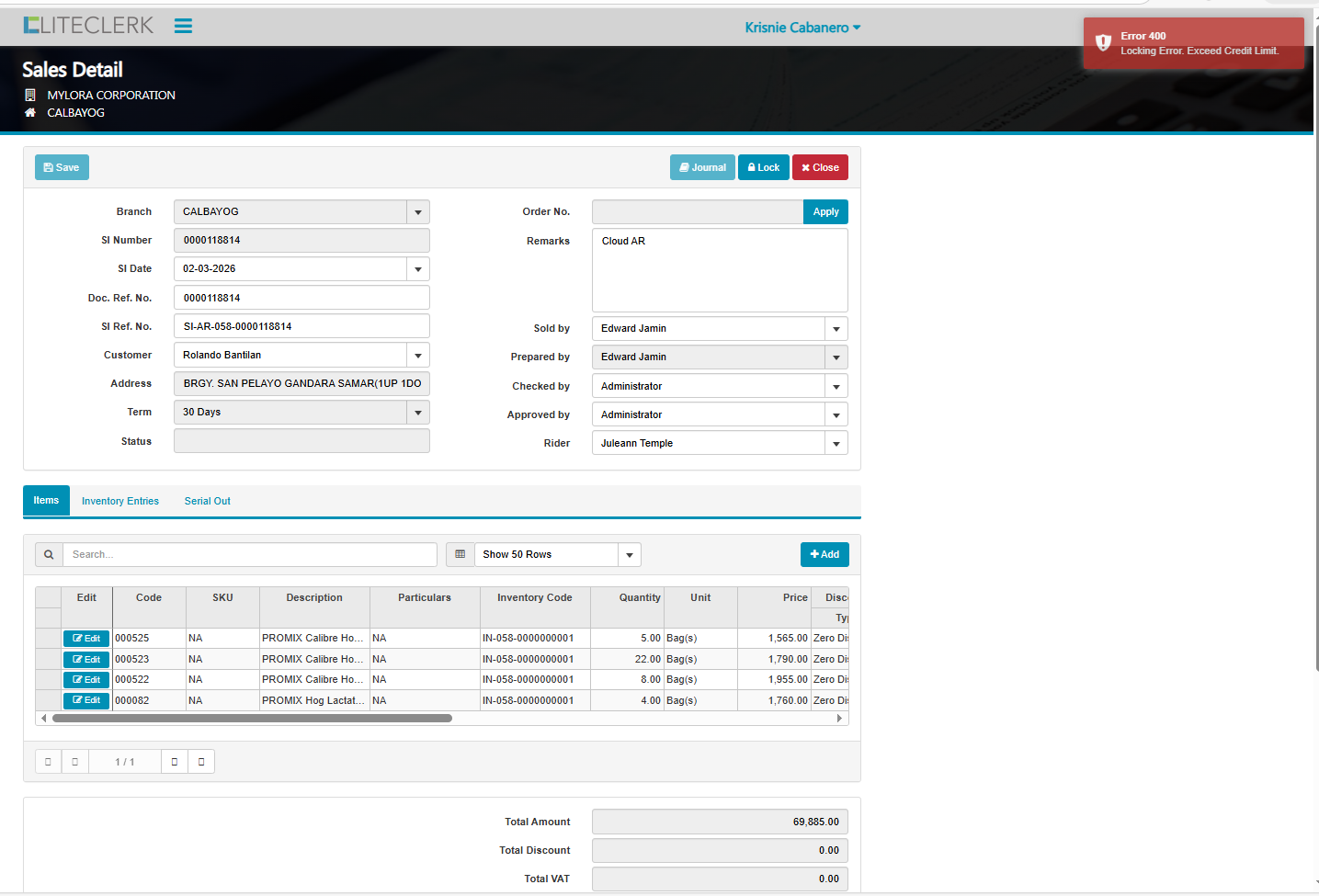The image size is (1319, 896).
Task: Click the search magnifier icon
Action: [49, 555]
